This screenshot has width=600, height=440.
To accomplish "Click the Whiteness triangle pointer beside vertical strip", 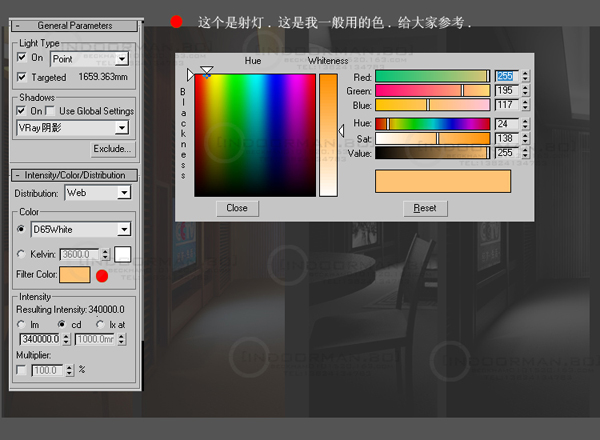I will 341,131.
